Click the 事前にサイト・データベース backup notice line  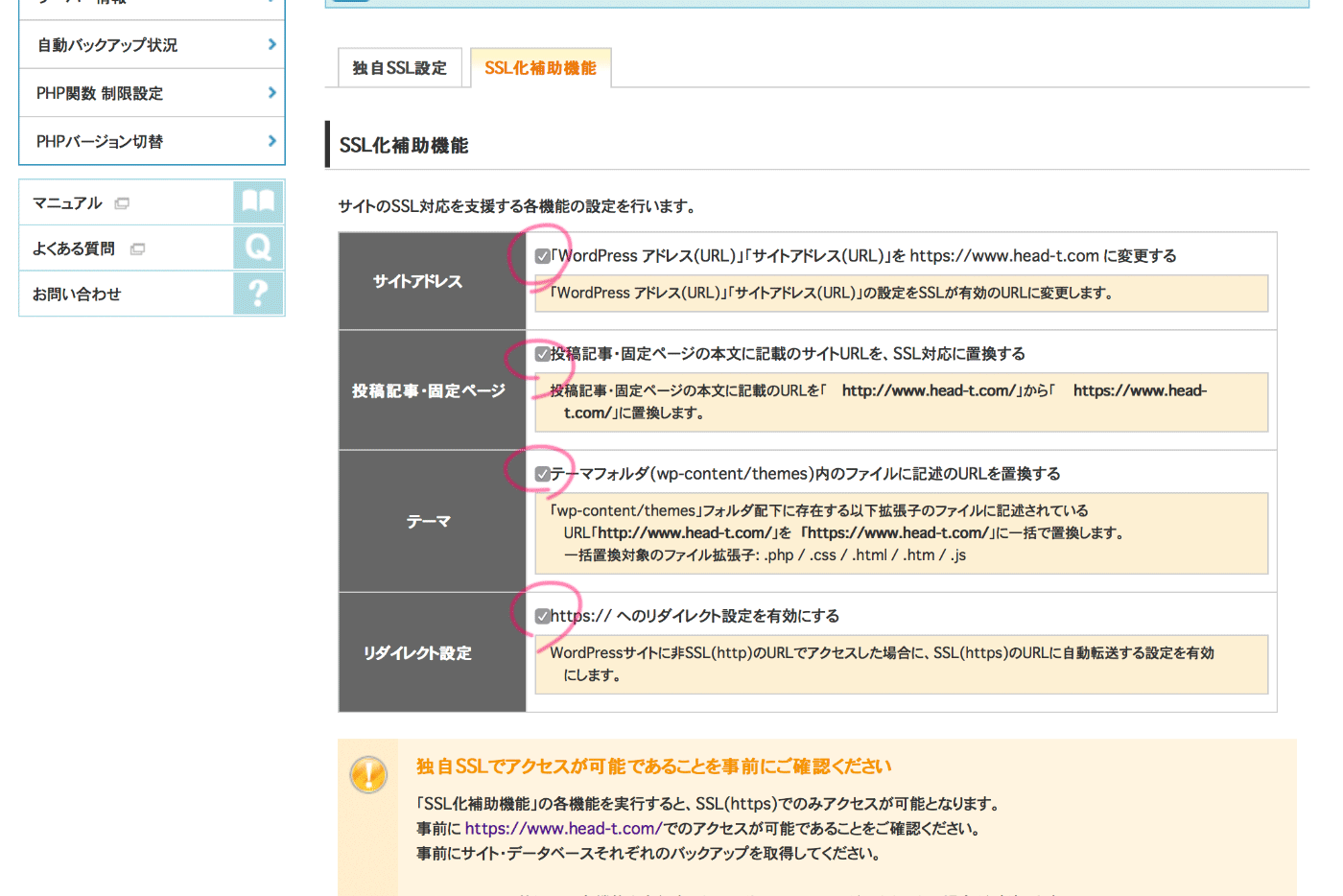(x=648, y=853)
